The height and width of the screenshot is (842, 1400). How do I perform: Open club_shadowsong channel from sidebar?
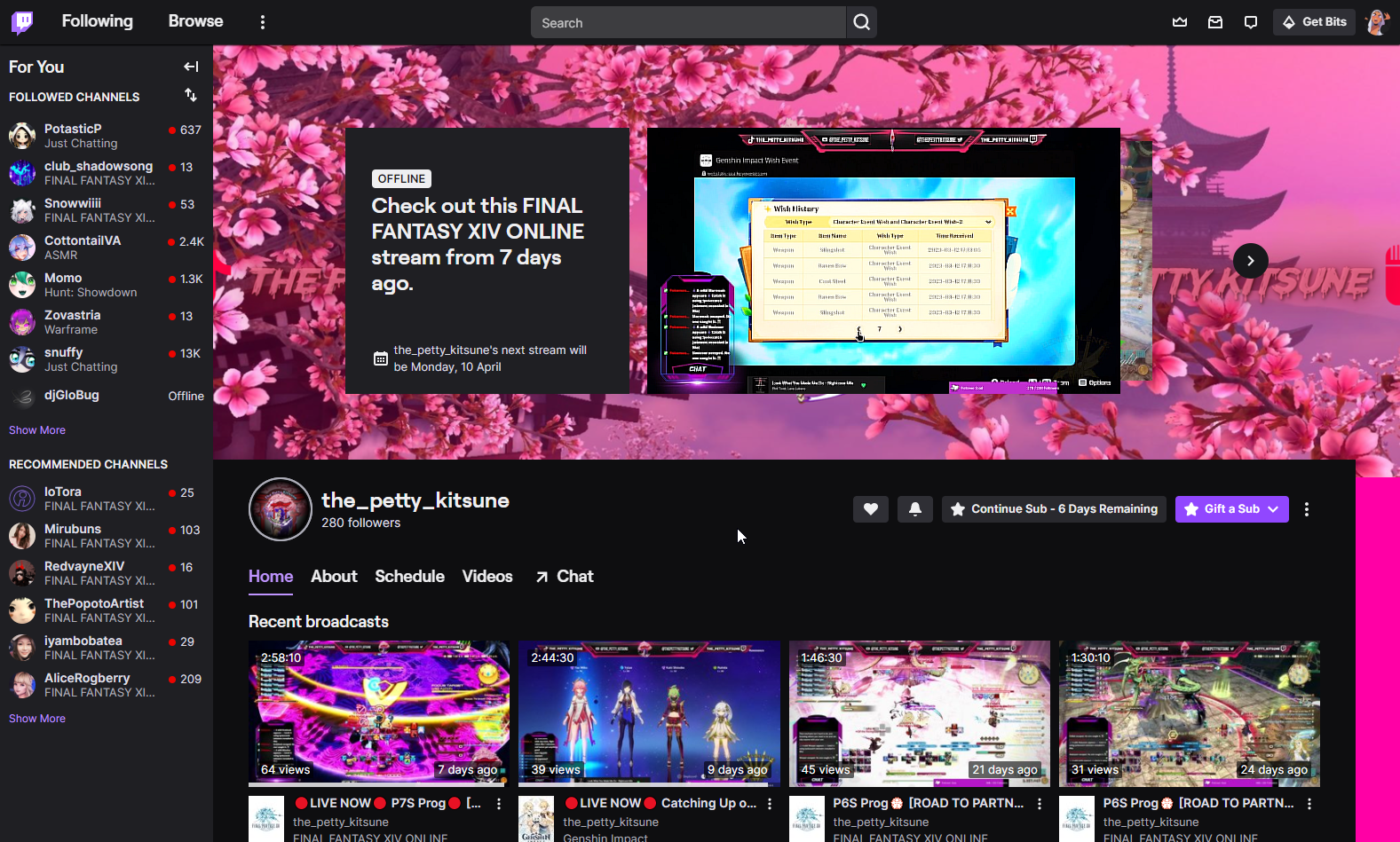click(107, 173)
